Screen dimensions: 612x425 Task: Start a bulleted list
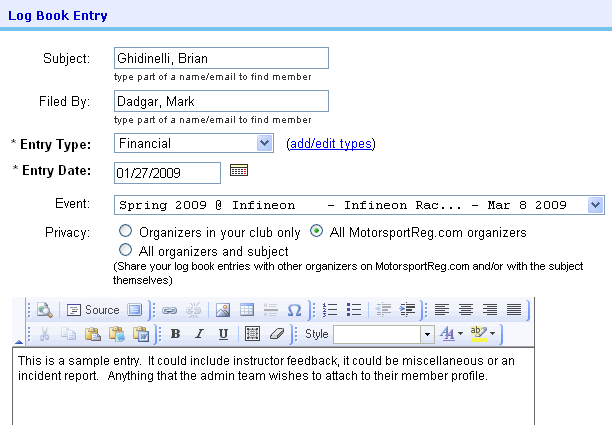354,310
